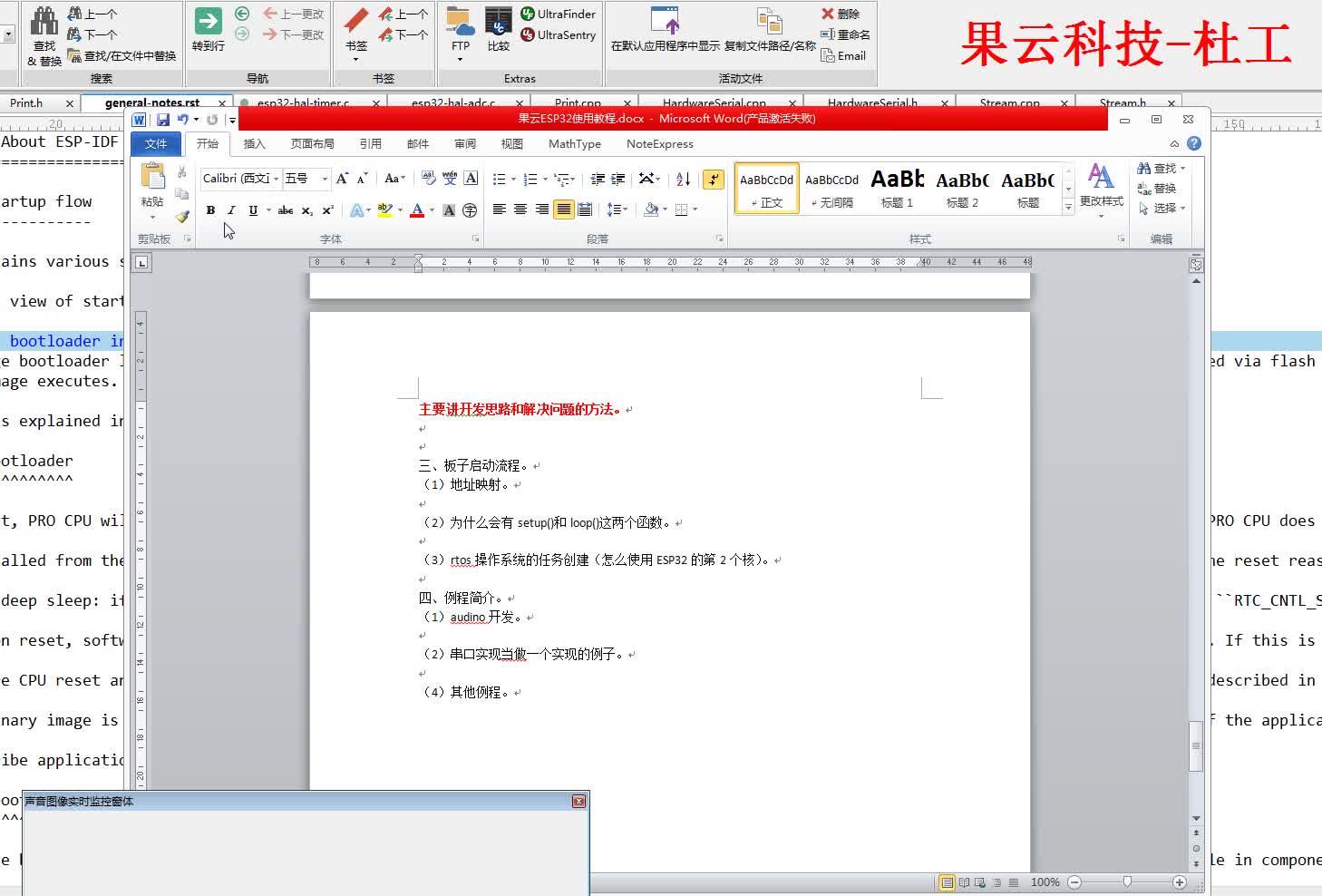The image size is (1322, 896).
Task: Select the Format Painter brush
Action: pos(181,215)
